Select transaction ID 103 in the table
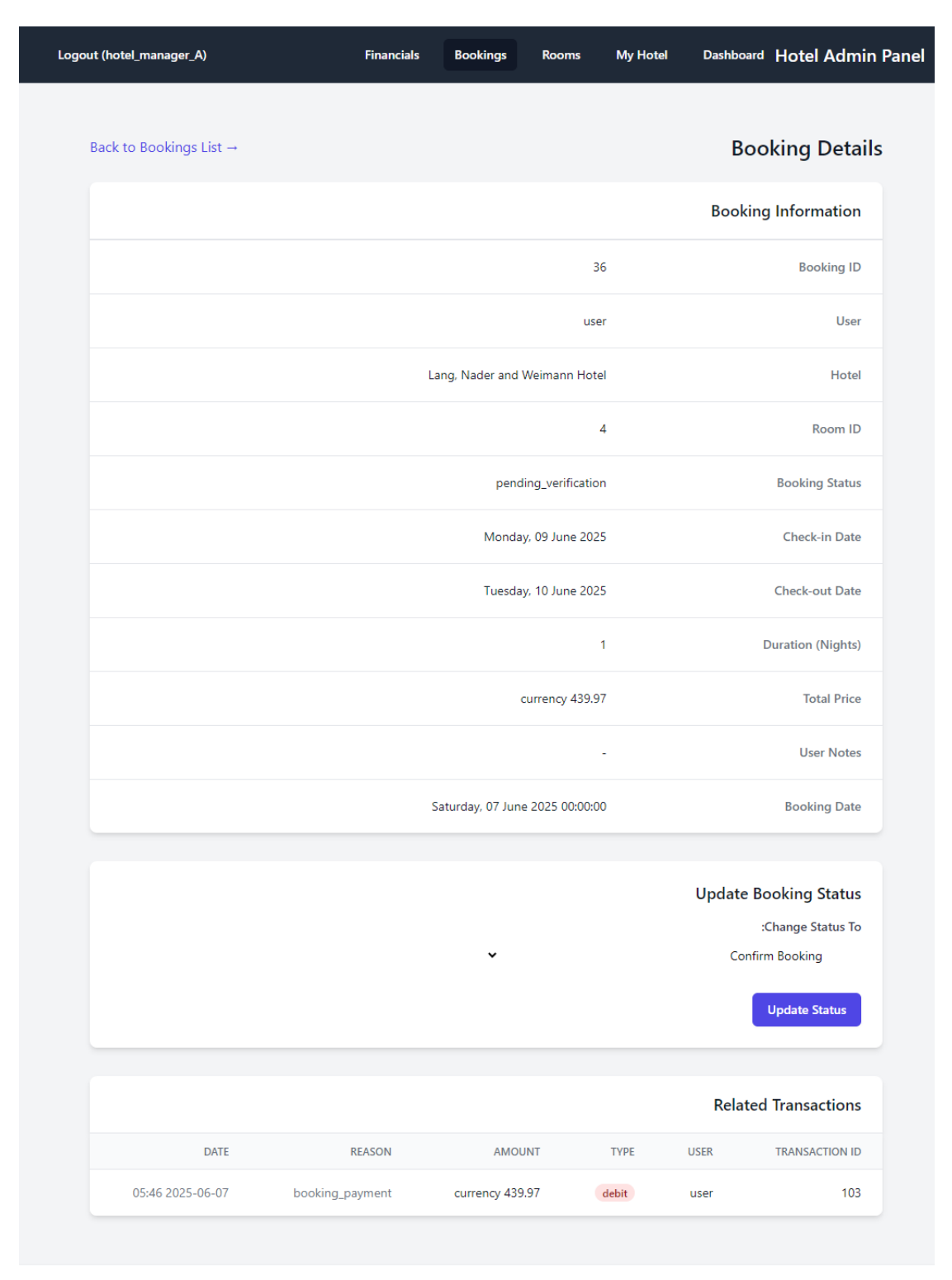 [850, 1193]
